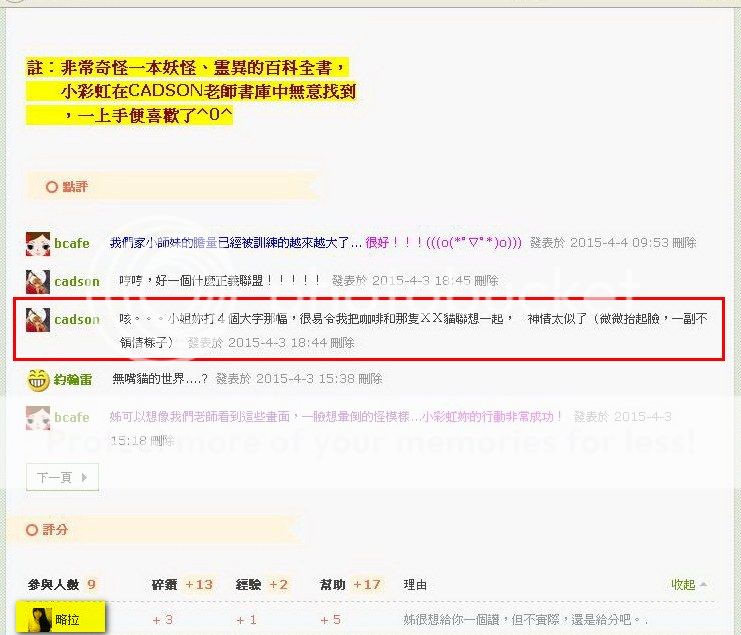741x635 pixels.
Task: Open the 略拉 username in the ratings list
Action: click(68, 620)
